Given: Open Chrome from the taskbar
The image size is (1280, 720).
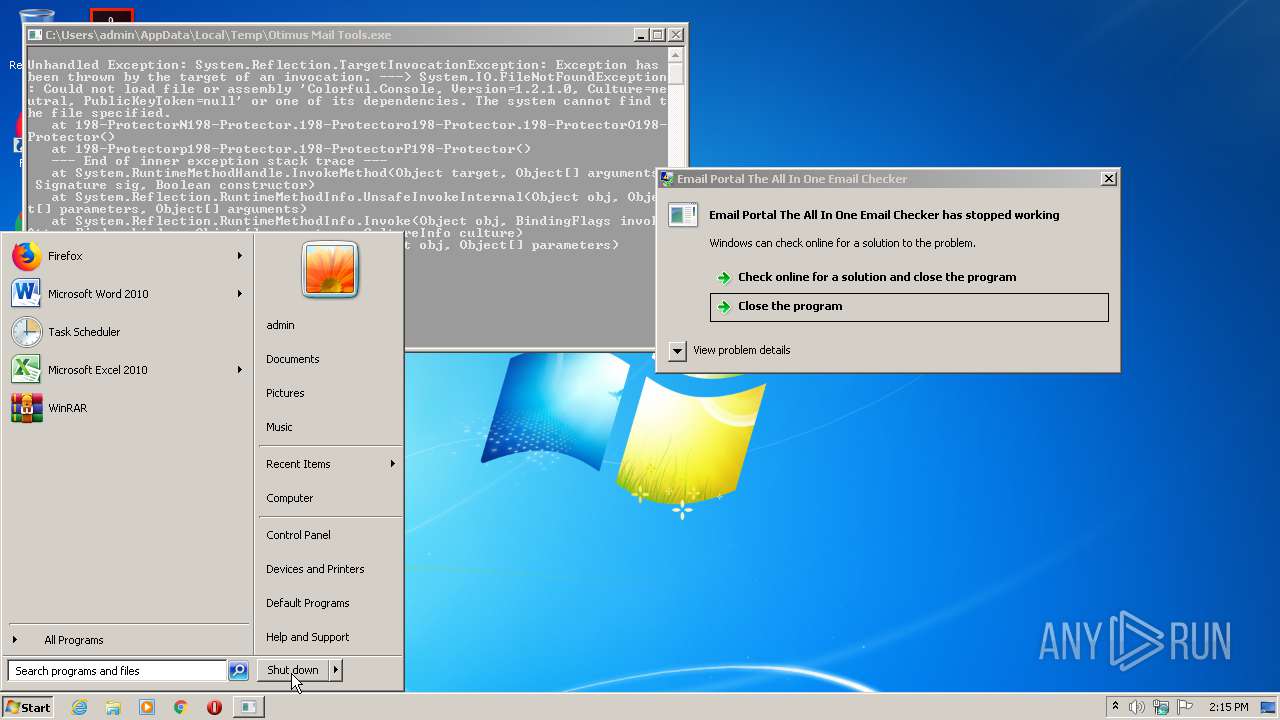Looking at the screenshot, I should click(x=180, y=707).
